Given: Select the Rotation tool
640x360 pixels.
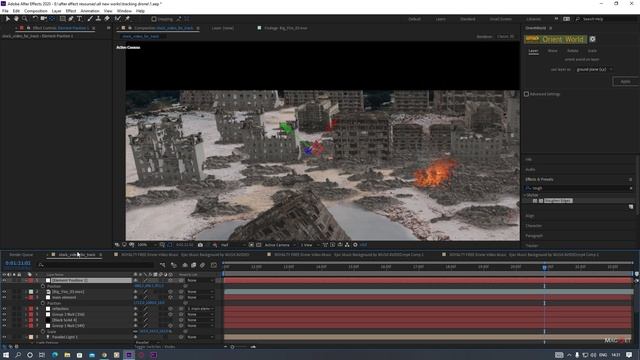Looking at the screenshot, I should [35, 19].
